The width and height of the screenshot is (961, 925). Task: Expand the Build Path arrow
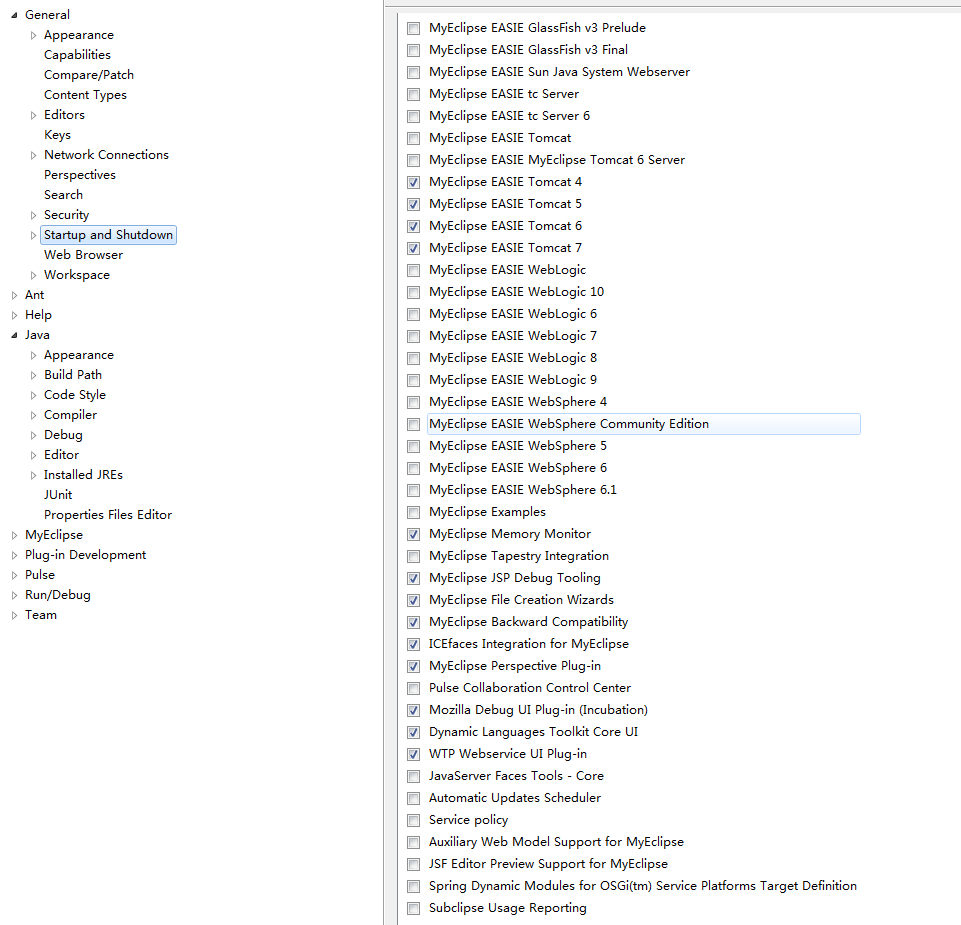click(33, 375)
